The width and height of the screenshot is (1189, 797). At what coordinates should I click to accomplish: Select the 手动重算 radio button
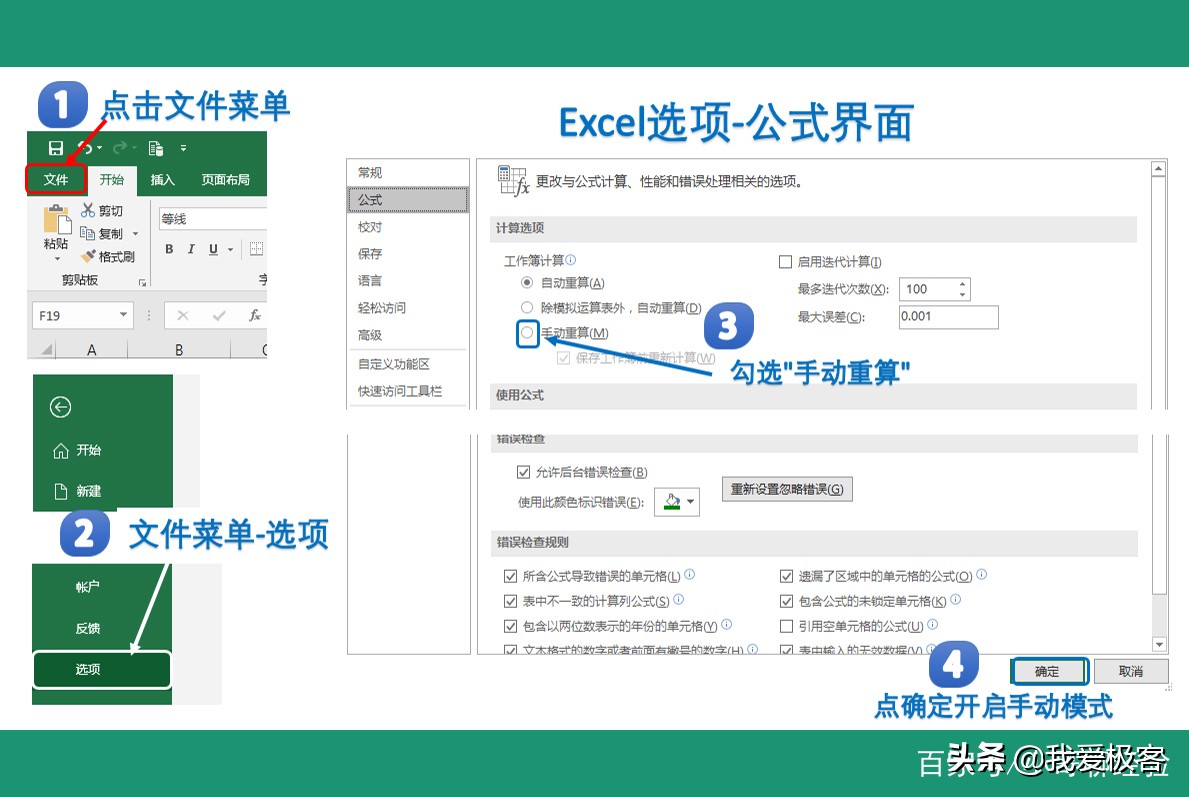pyautogui.click(x=527, y=332)
